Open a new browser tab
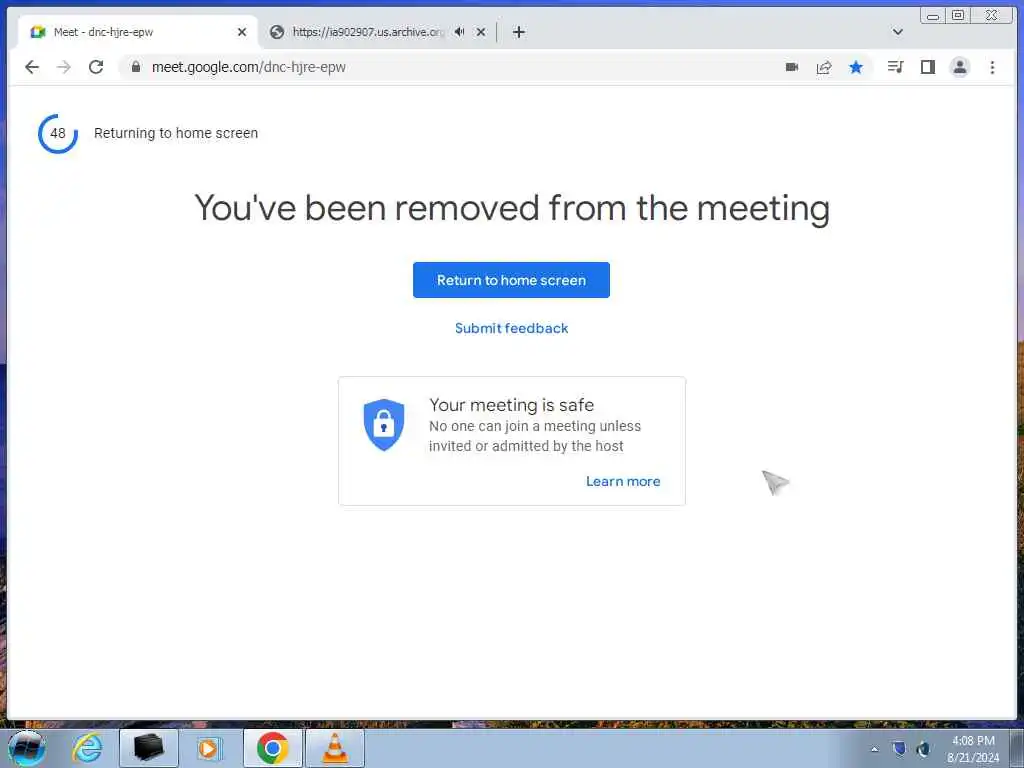This screenshot has height=768, width=1024. (519, 32)
